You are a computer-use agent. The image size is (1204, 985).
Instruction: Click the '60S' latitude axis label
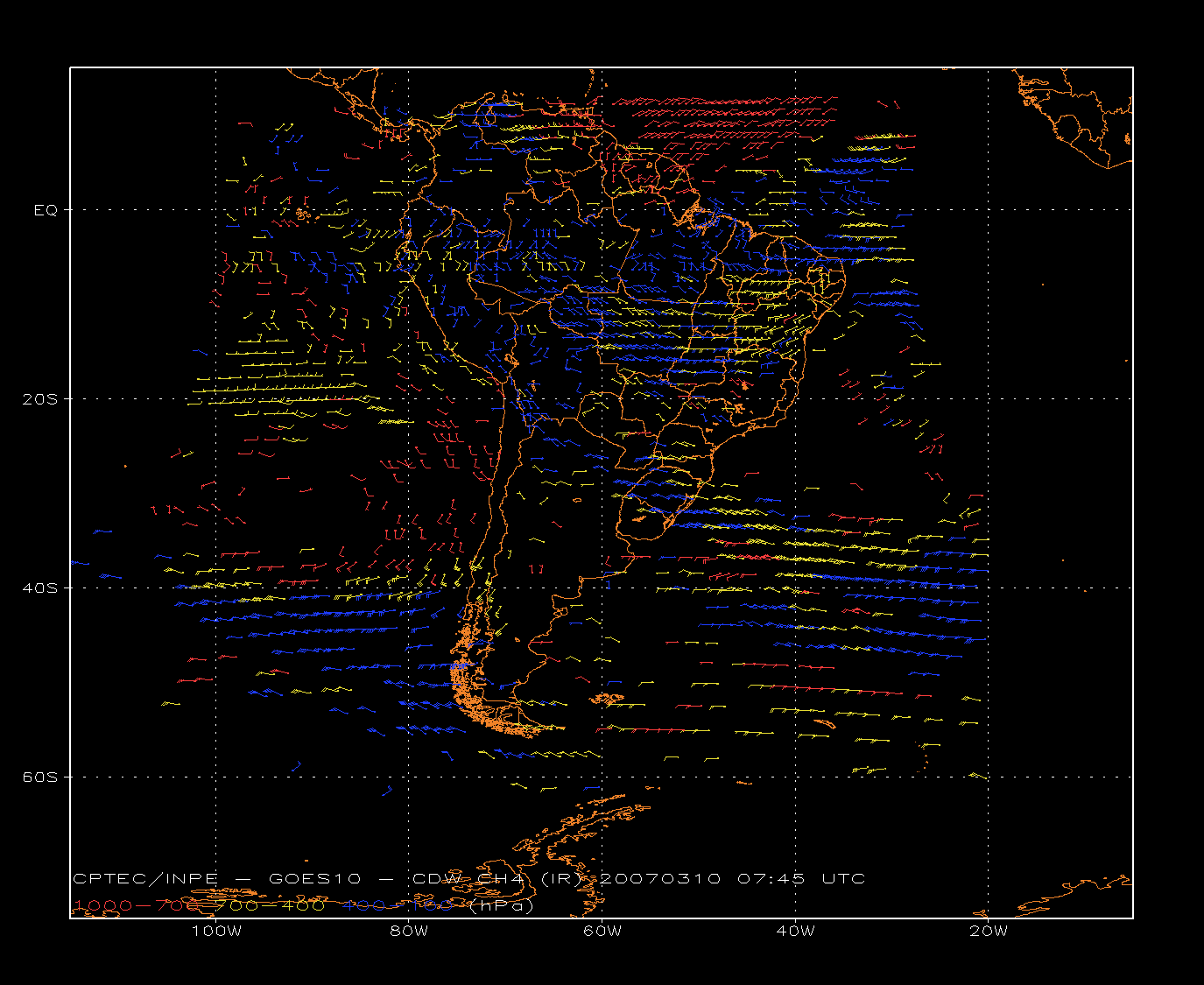click(39, 777)
